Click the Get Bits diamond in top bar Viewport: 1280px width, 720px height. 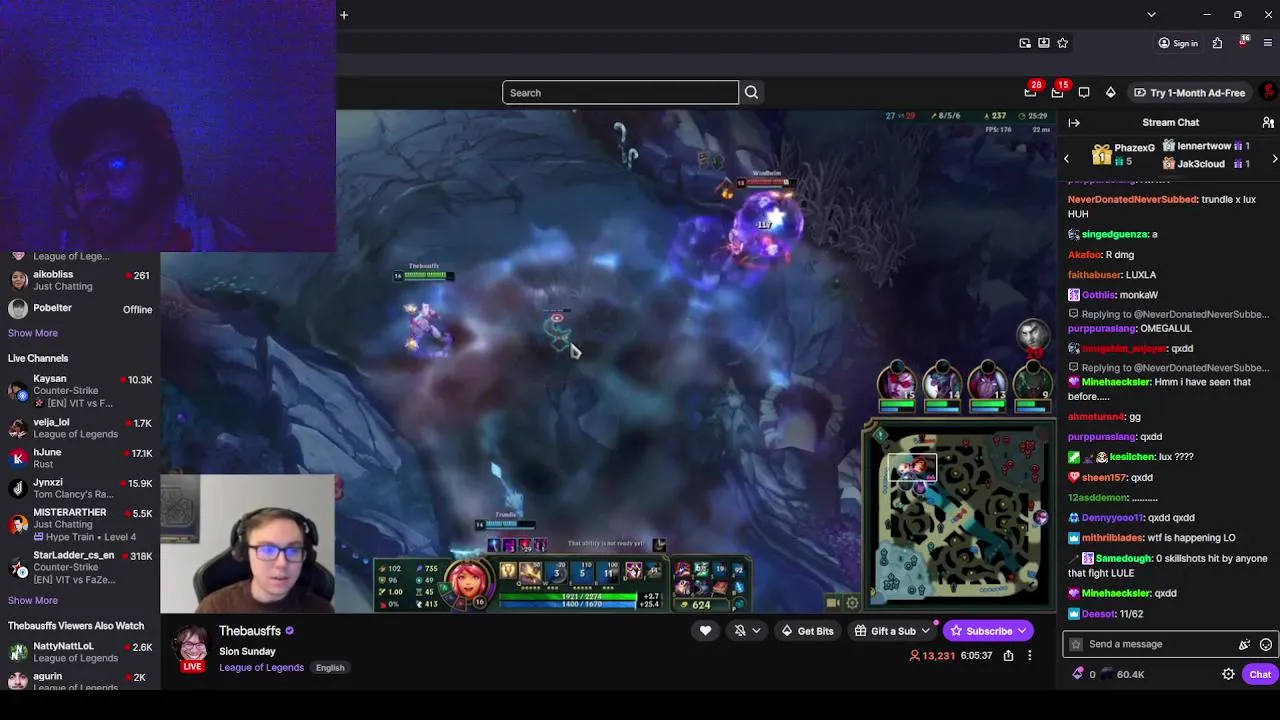point(1110,93)
